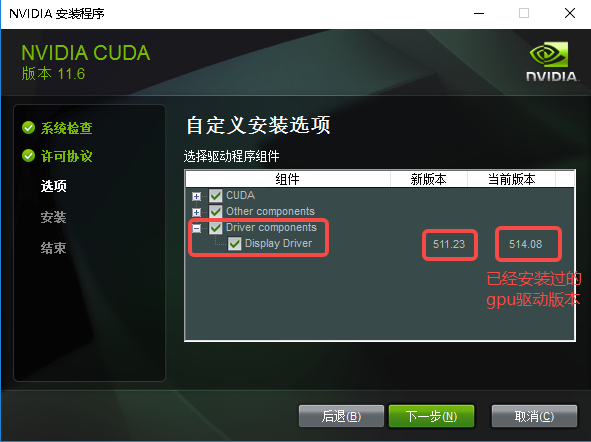Expand the CUDA tree node

coord(196,196)
